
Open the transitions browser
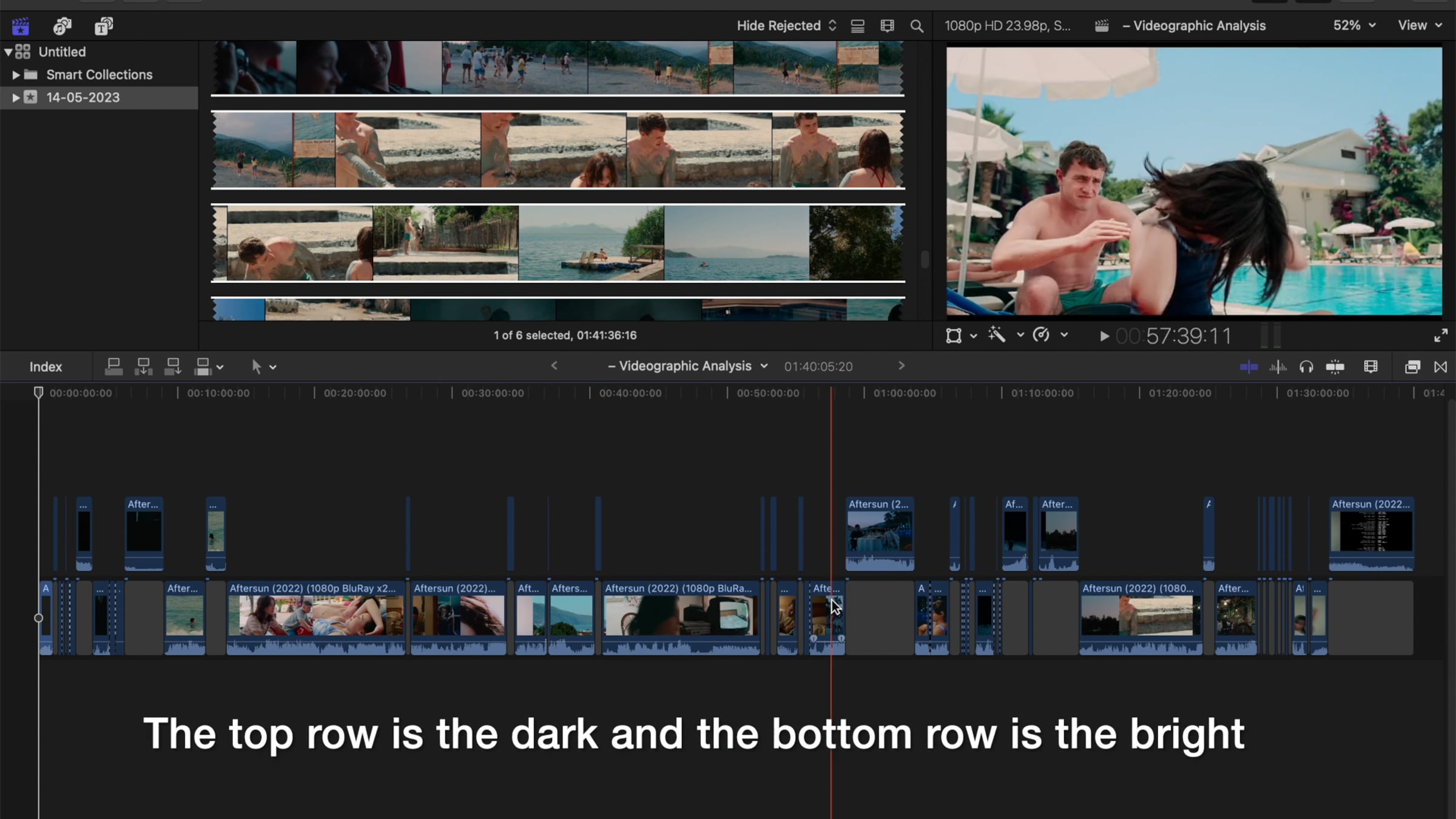coord(1440,366)
